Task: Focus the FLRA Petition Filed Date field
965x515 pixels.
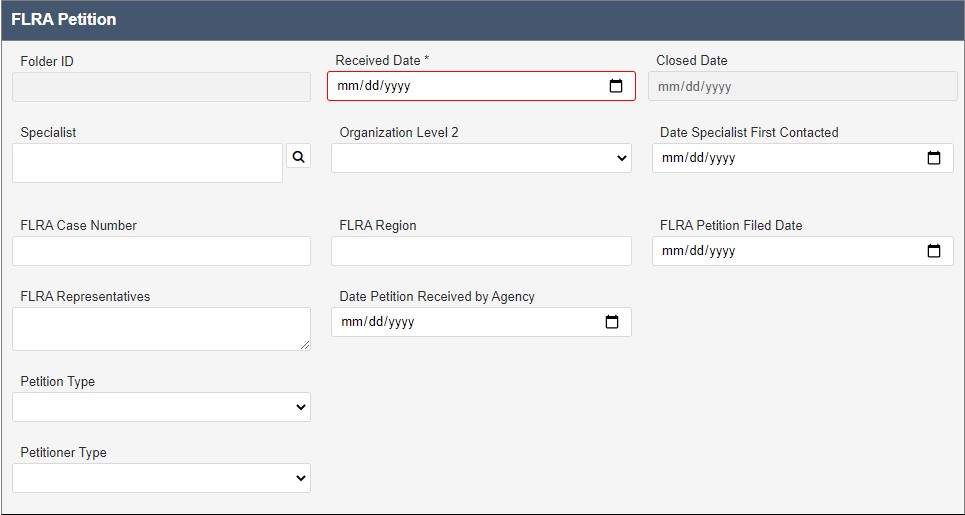Action: click(x=803, y=251)
